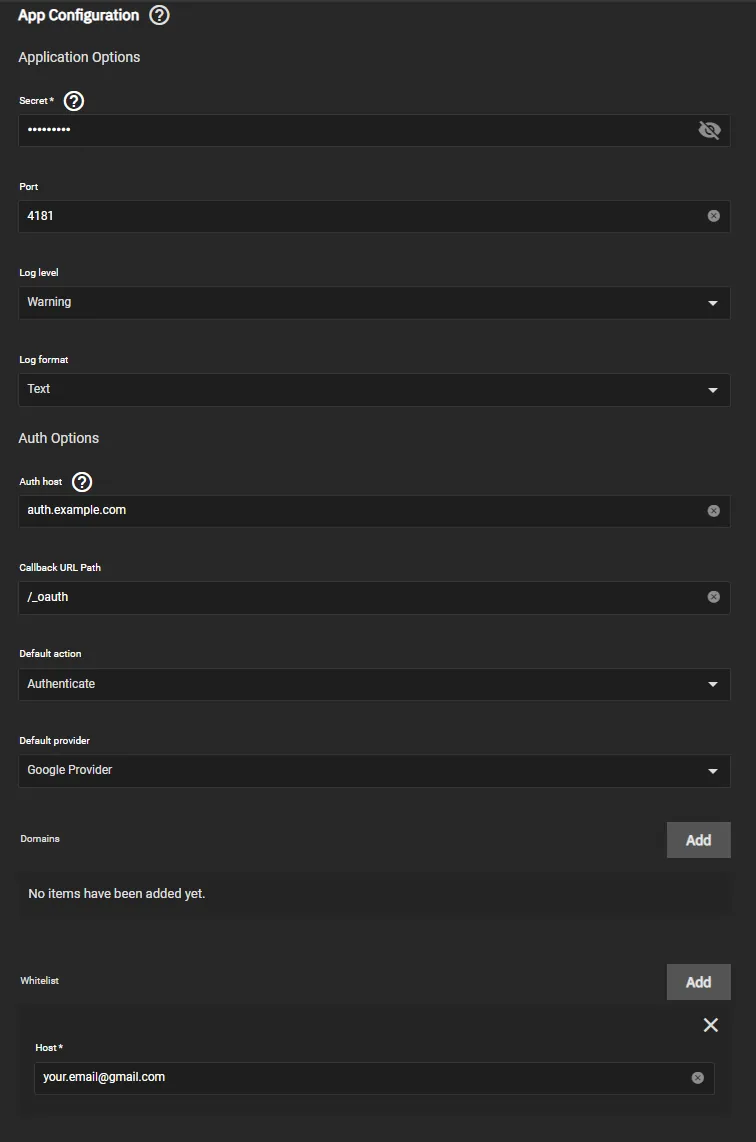
Task: Open the Auth host help icon
Action: [81, 481]
